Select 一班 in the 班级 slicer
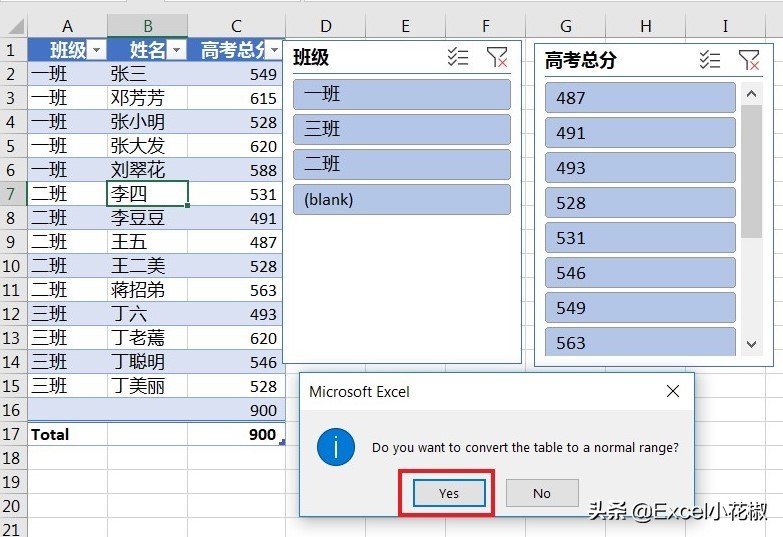The height and width of the screenshot is (537, 783). pos(401,94)
